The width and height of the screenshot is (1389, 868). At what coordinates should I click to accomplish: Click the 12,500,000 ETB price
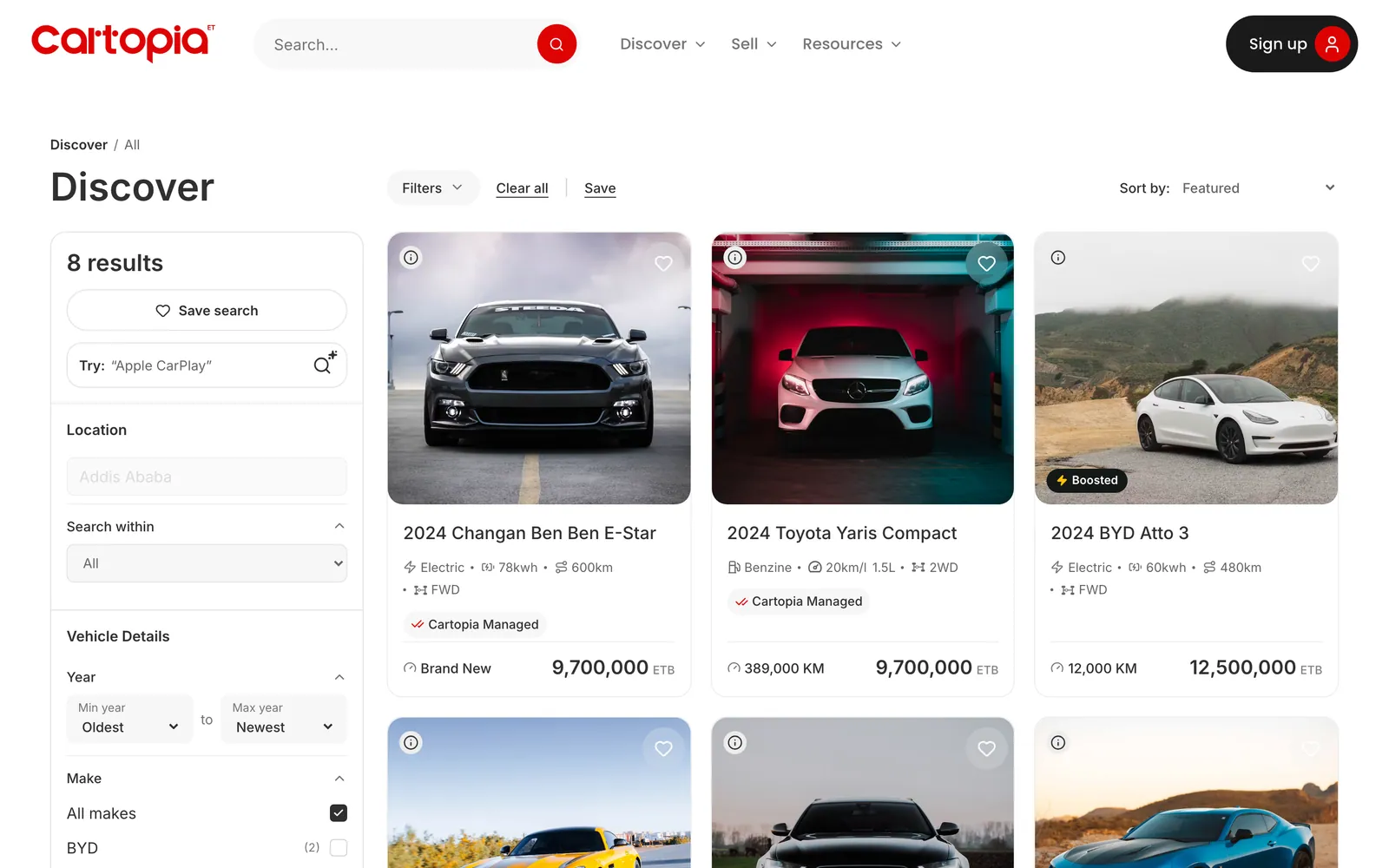(x=1255, y=667)
